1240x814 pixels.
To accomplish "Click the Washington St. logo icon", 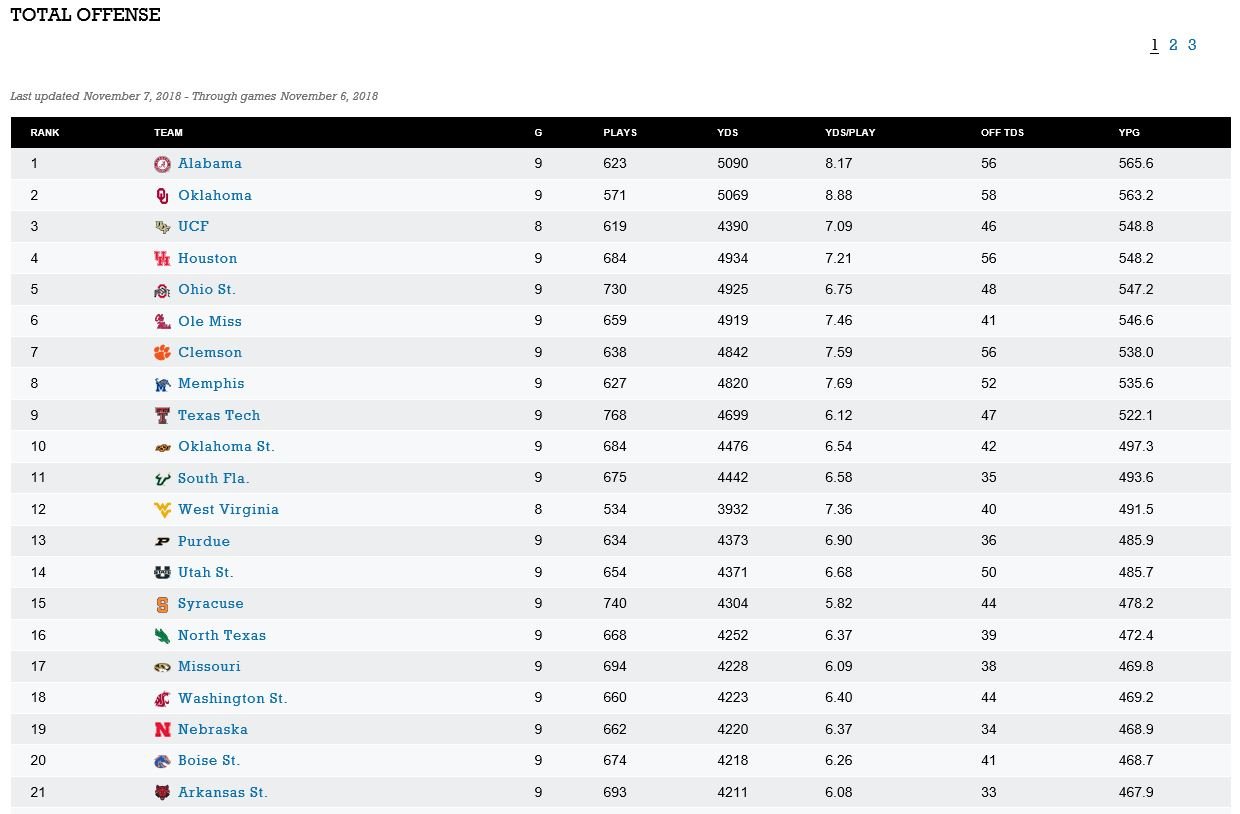I will click(x=162, y=699).
